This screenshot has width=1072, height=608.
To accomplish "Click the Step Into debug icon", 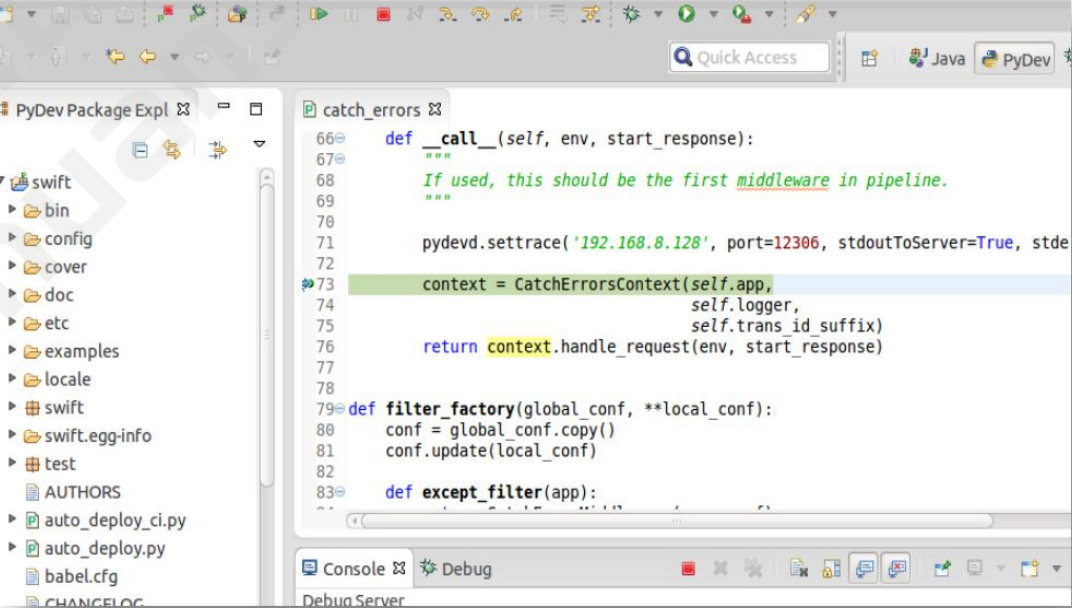I will coord(448,14).
